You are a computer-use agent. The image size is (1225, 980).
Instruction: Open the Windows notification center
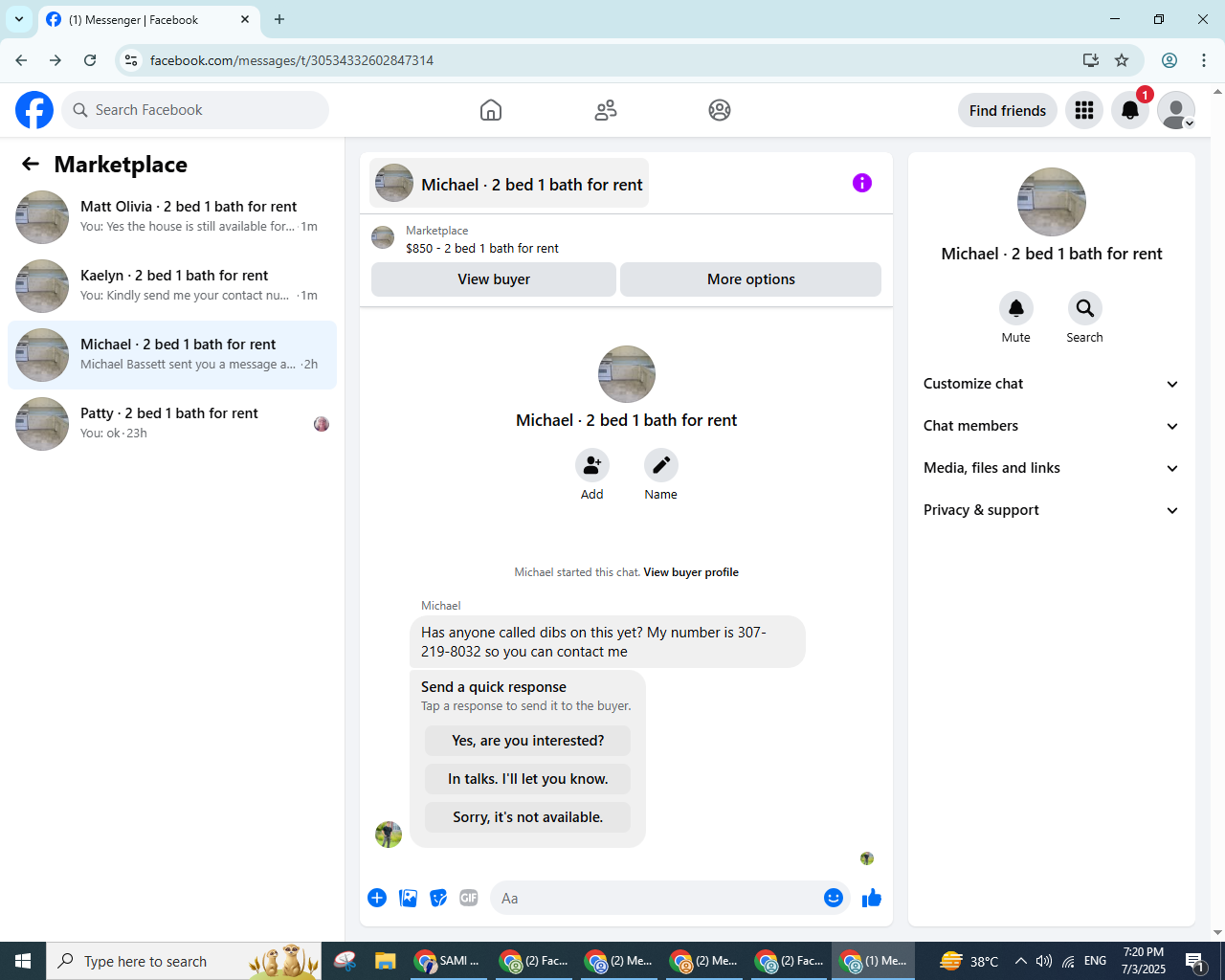pos(1195,961)
